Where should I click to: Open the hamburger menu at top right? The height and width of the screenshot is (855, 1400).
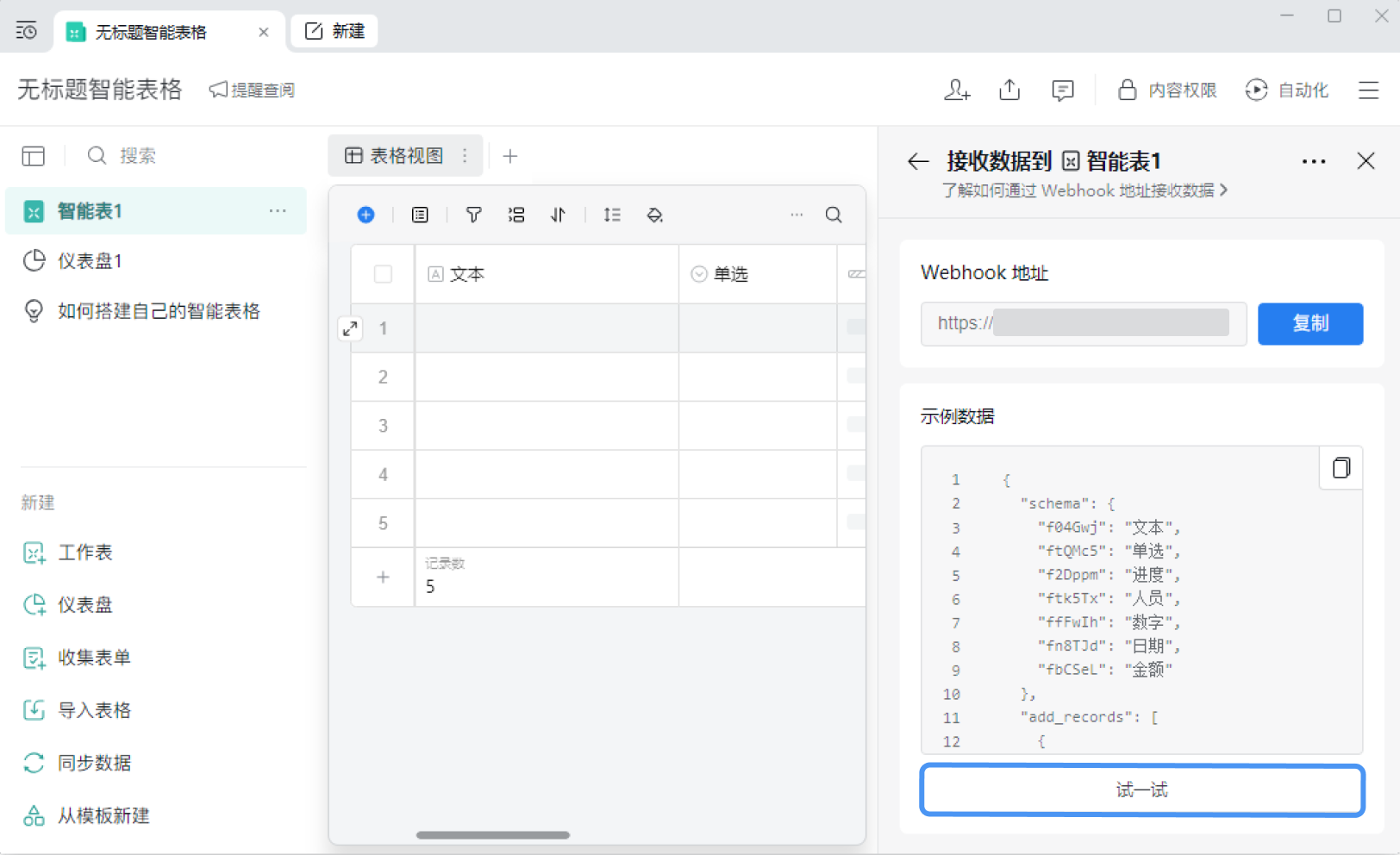pyautogui.click(x=1369, y=90)
